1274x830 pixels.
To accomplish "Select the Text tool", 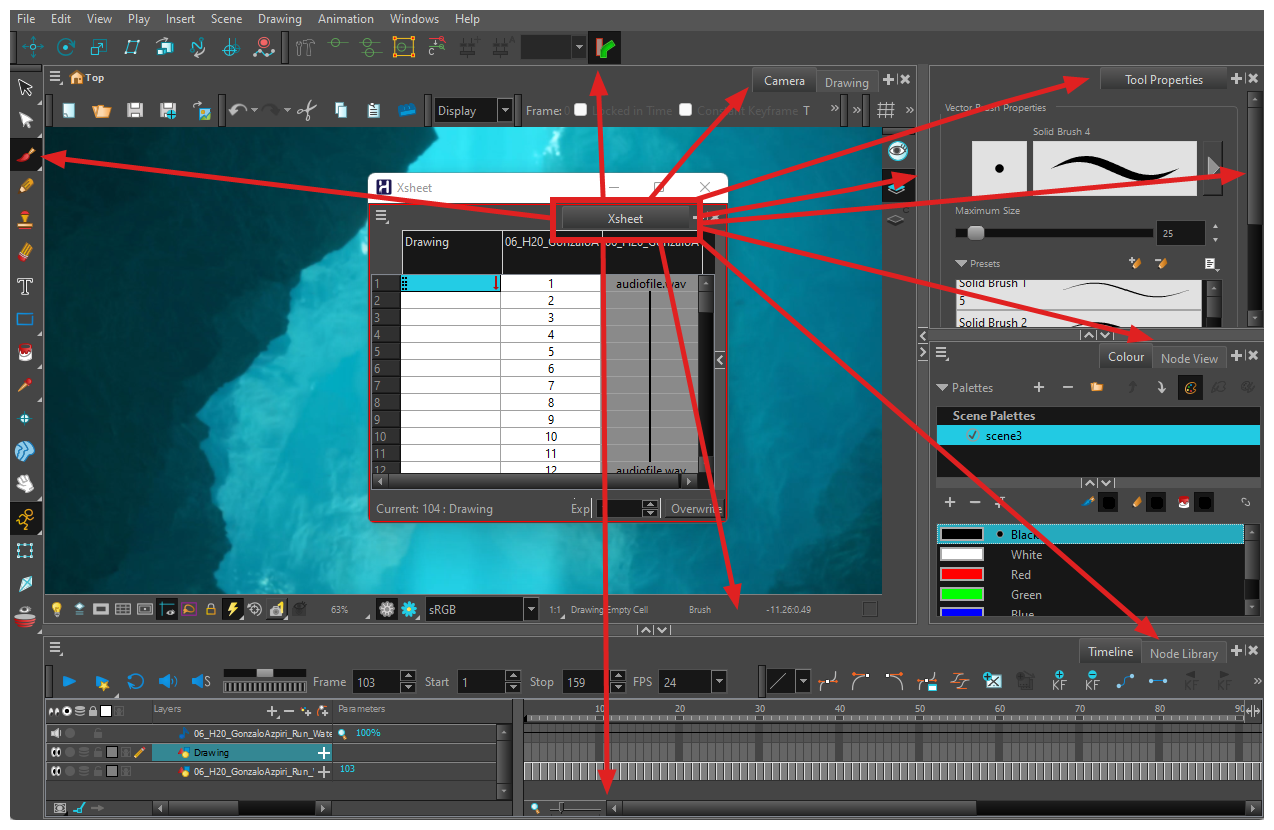I will pos(26,287).
